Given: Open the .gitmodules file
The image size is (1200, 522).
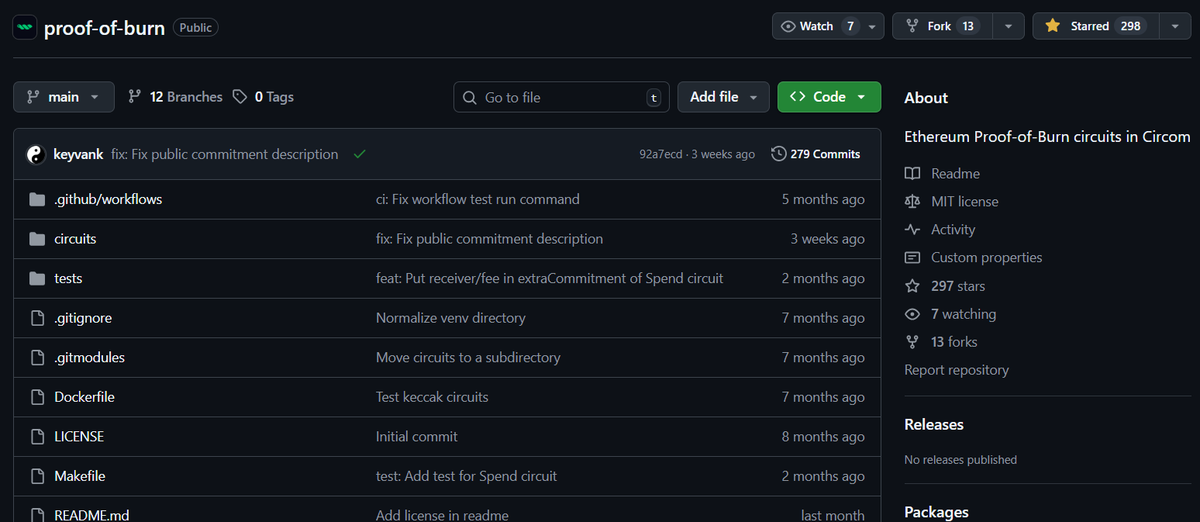Looking at the screenshot, I should click(89, 357).
